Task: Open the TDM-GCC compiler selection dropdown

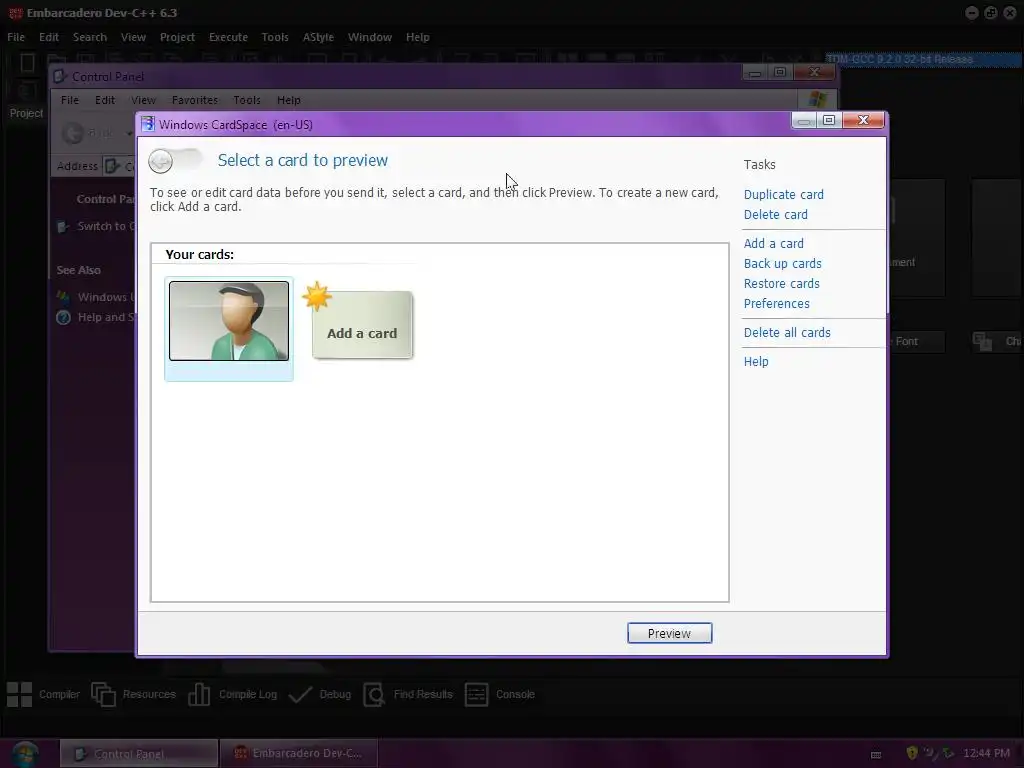Action: click(923, 59)
